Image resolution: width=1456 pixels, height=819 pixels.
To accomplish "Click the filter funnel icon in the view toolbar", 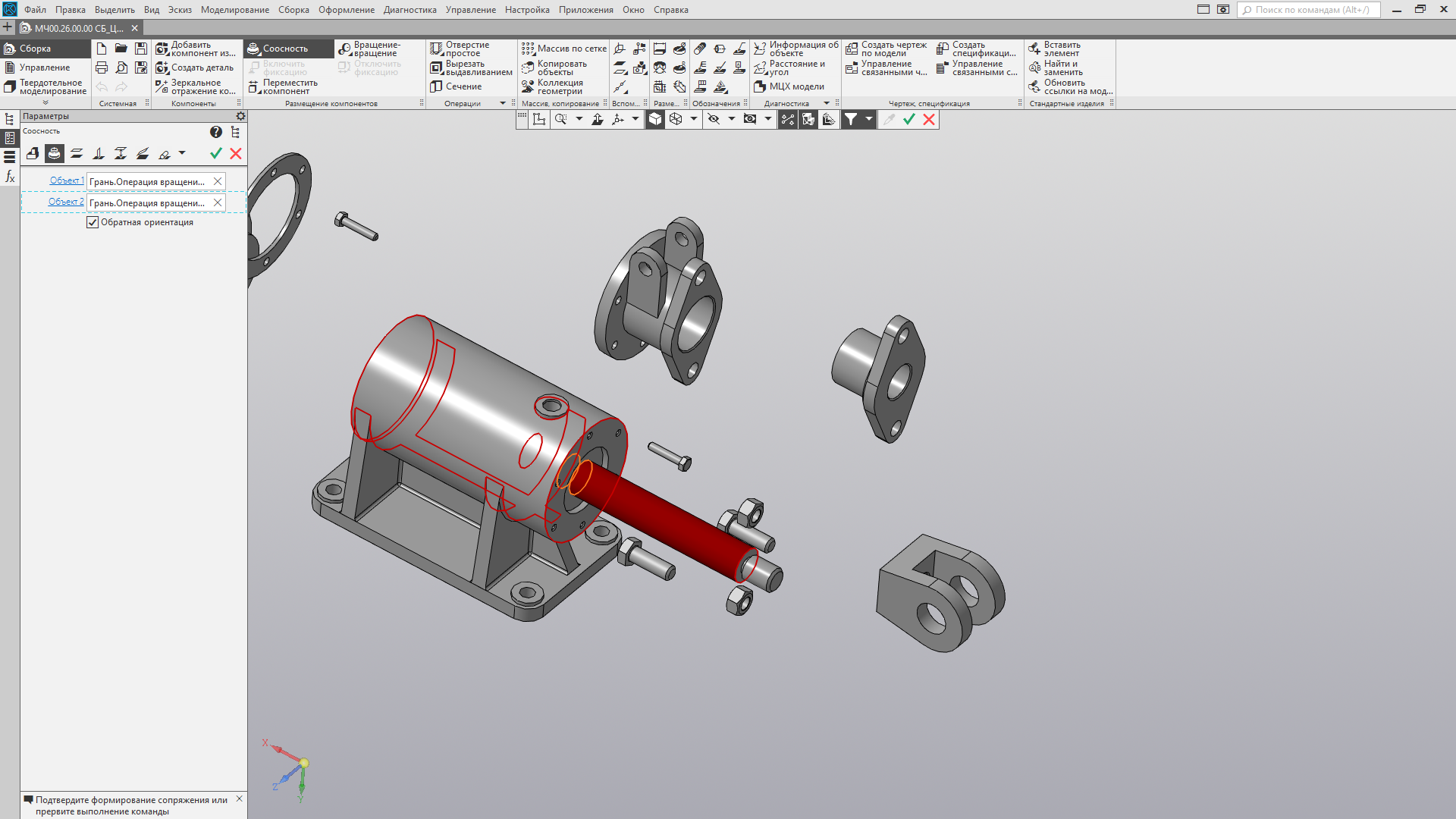I will [x=851, y=119].
